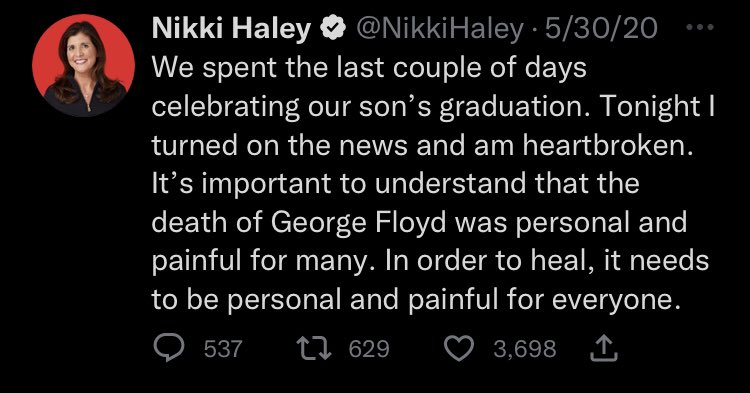Click the final line ending "for everyone."
750x393 pixels.
tap(416, 301)
